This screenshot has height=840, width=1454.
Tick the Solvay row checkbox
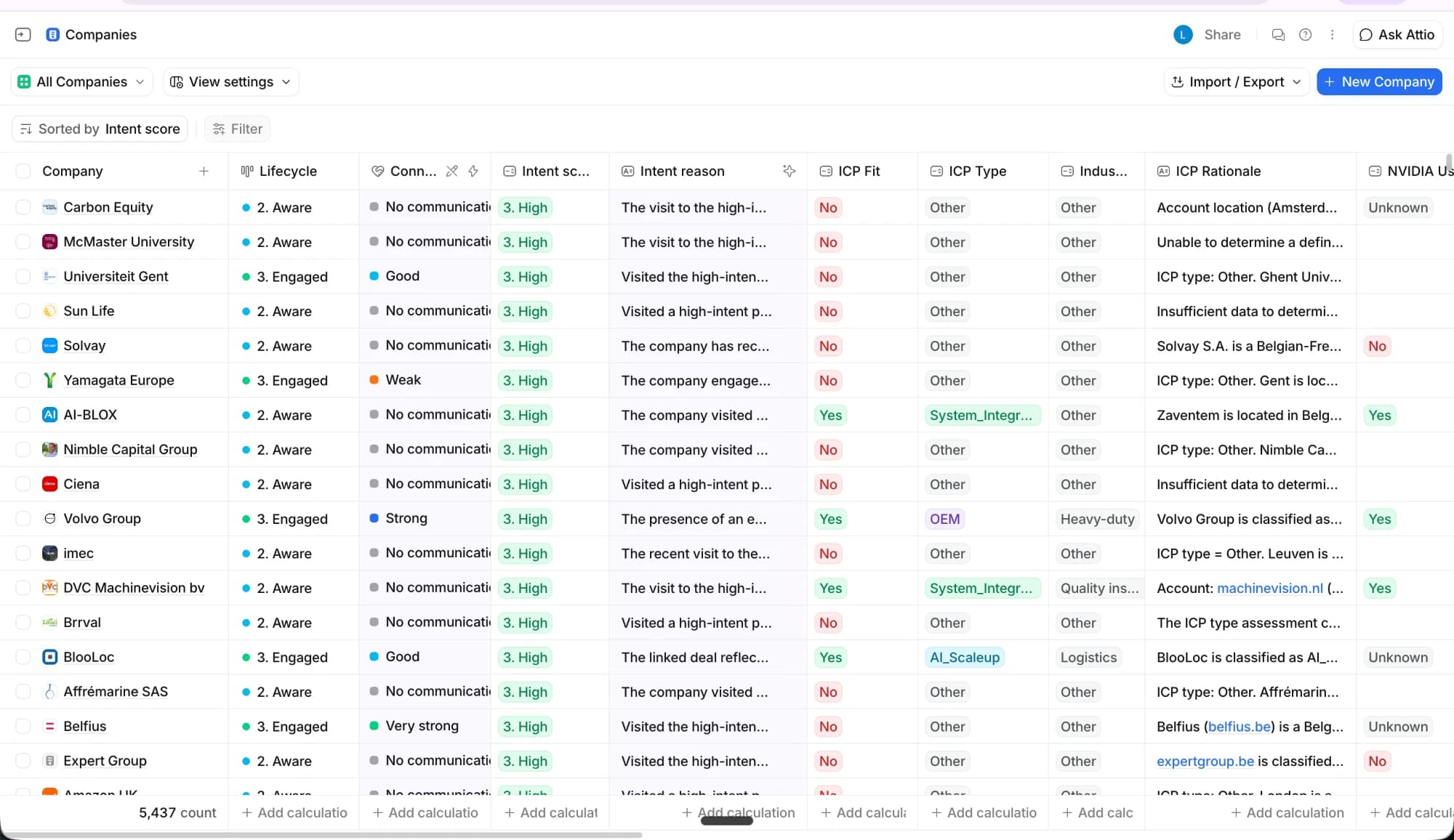pyautogui.click(x=23, y=346)
